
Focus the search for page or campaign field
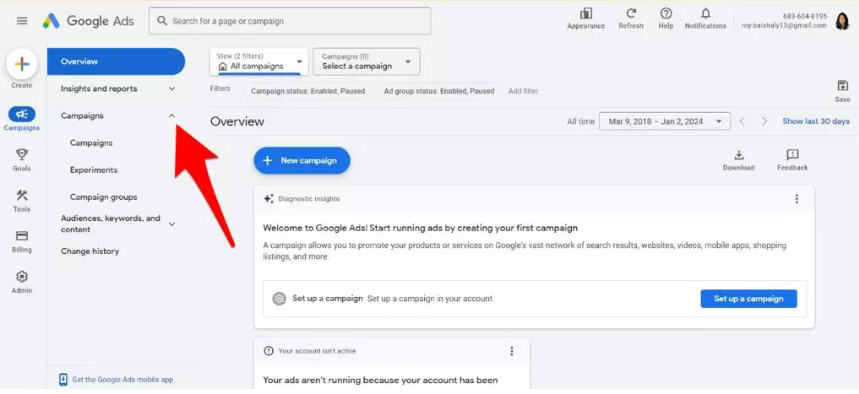pos(290,21)
